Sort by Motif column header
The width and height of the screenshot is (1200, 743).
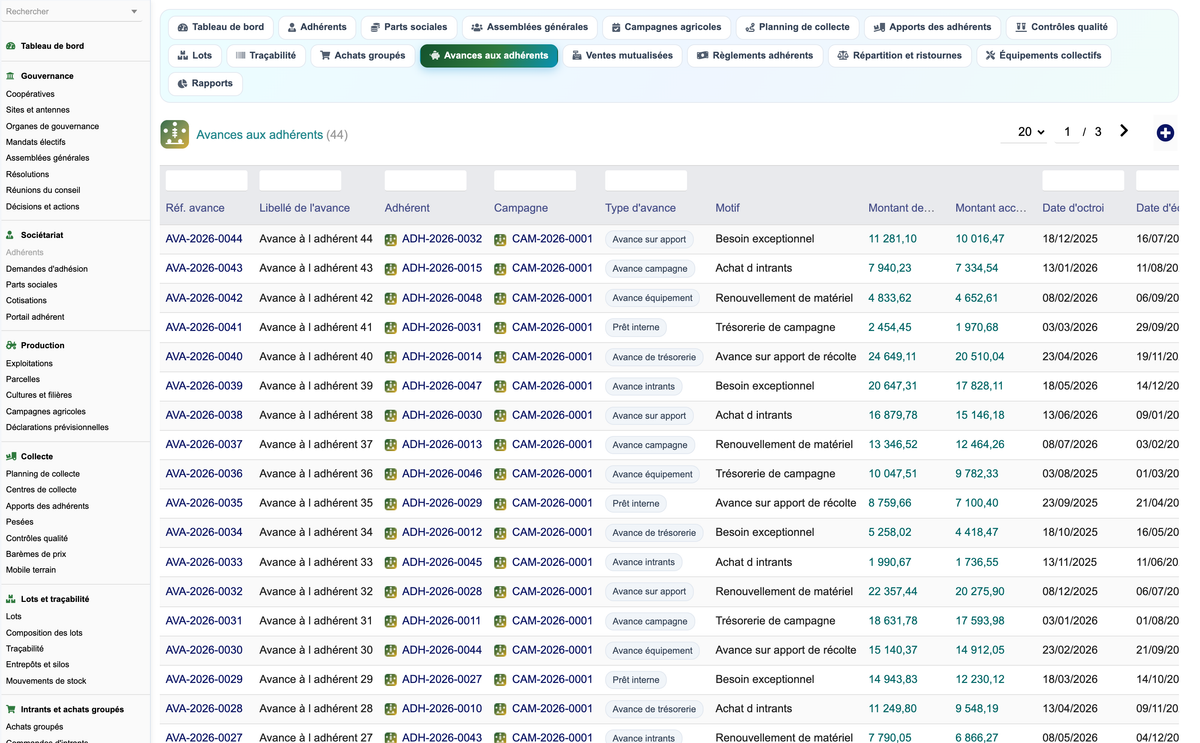point(728,208)
